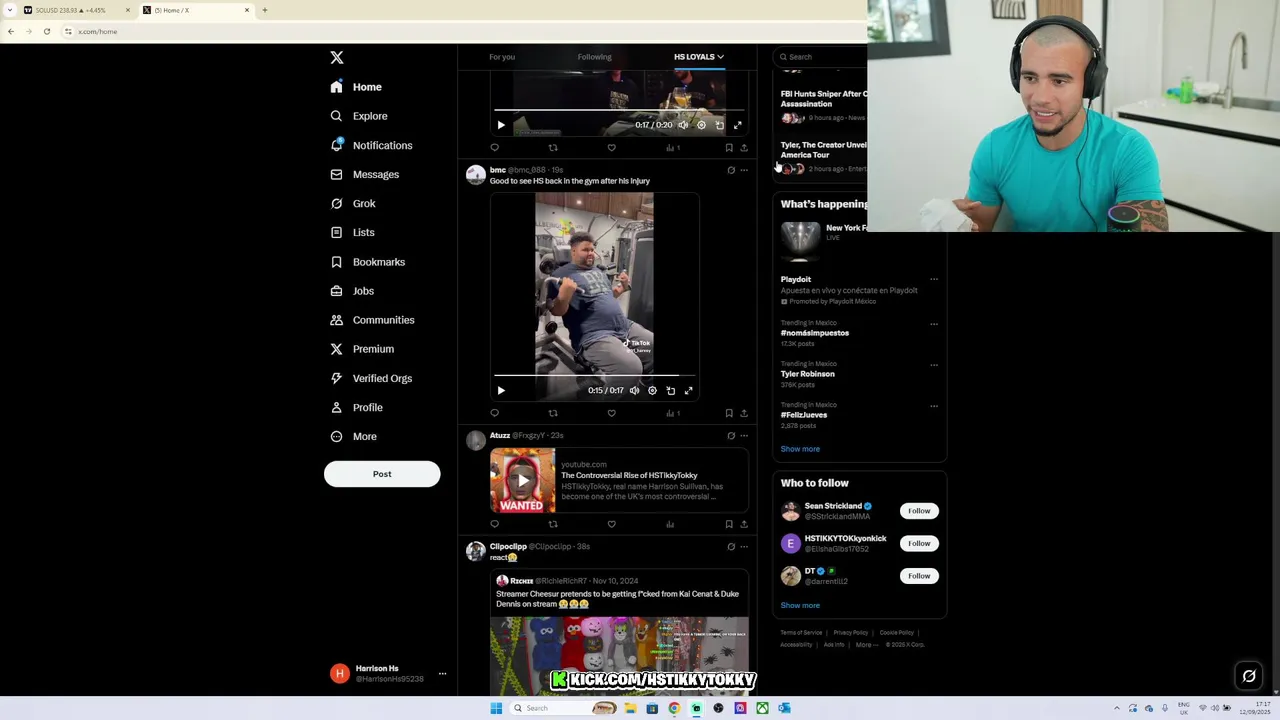Click Grok icon on Clipoclipp's post
Screen dimensions: 1280x720
tap(731, 547)
